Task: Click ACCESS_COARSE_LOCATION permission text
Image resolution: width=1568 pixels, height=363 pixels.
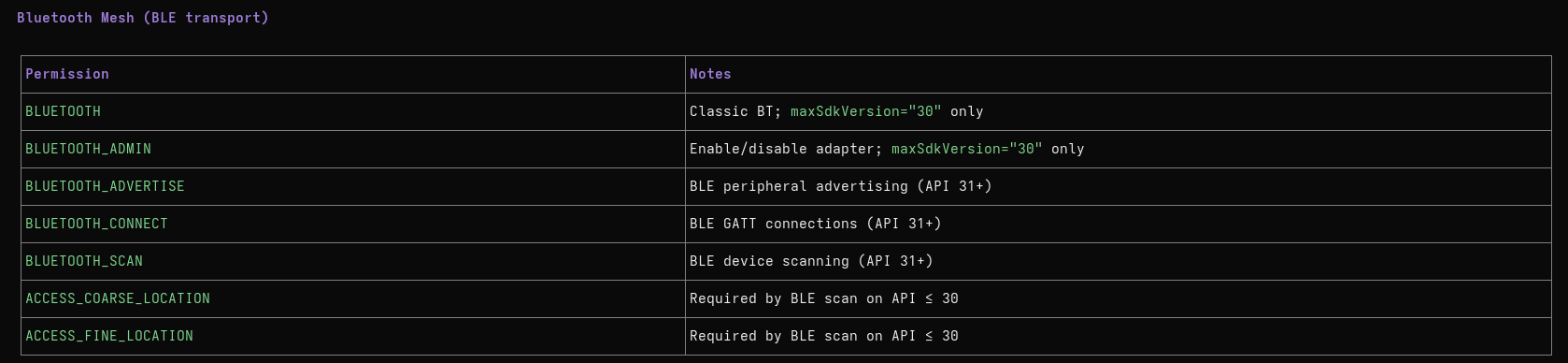Action: coord(118,298)
